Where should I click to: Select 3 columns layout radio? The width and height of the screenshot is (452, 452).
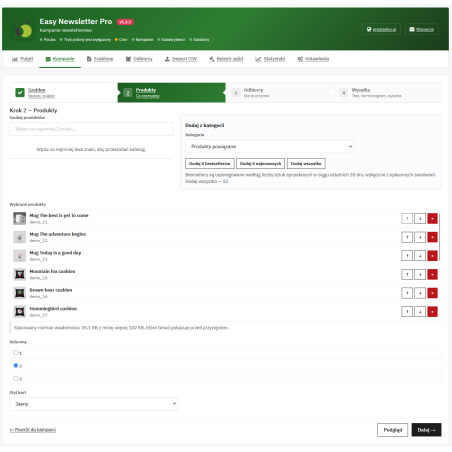[x=15, y=378]
